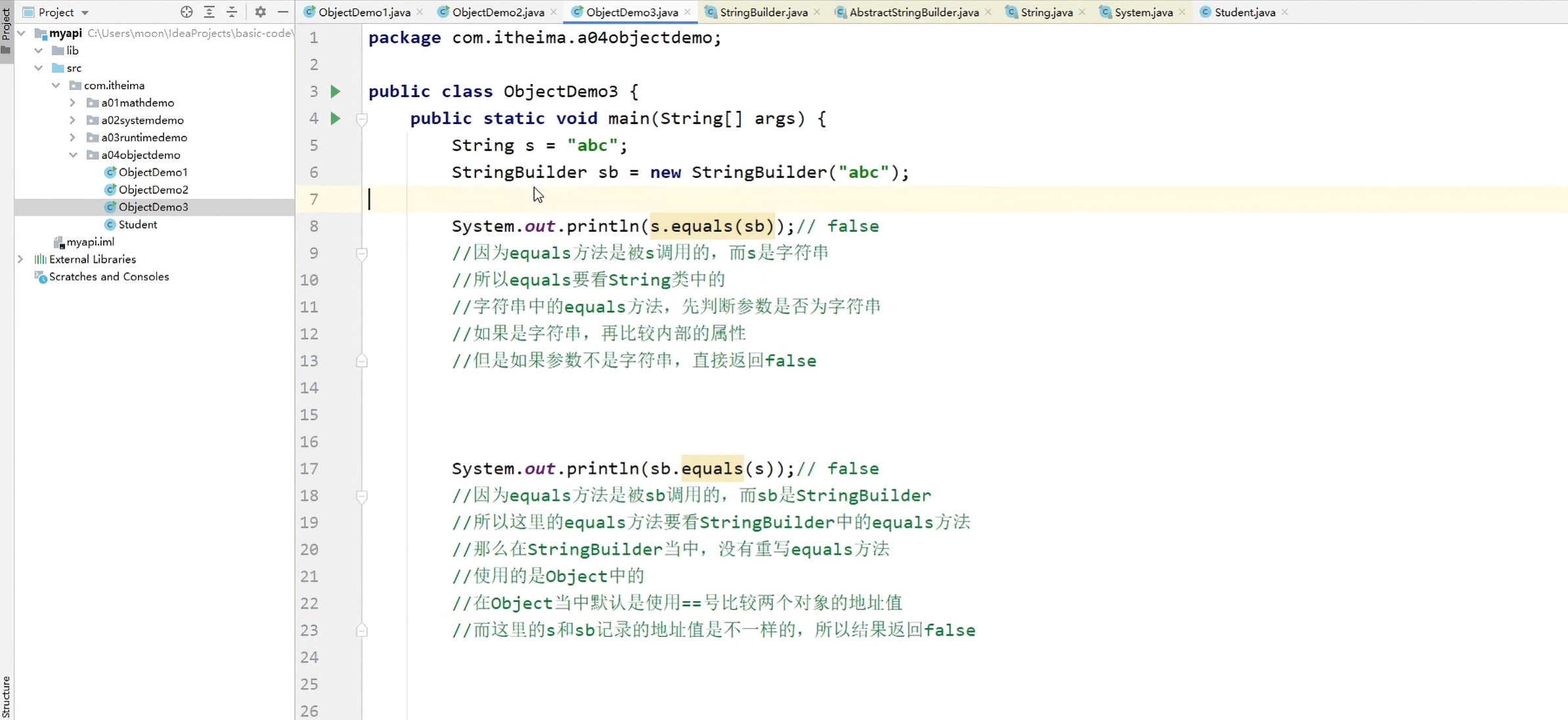Screen dimensions: 1568x720
Task: Run class ObjectDemo3 using gutter arrow on line 3
Action: pyautogui.click(x=336, y=91)
